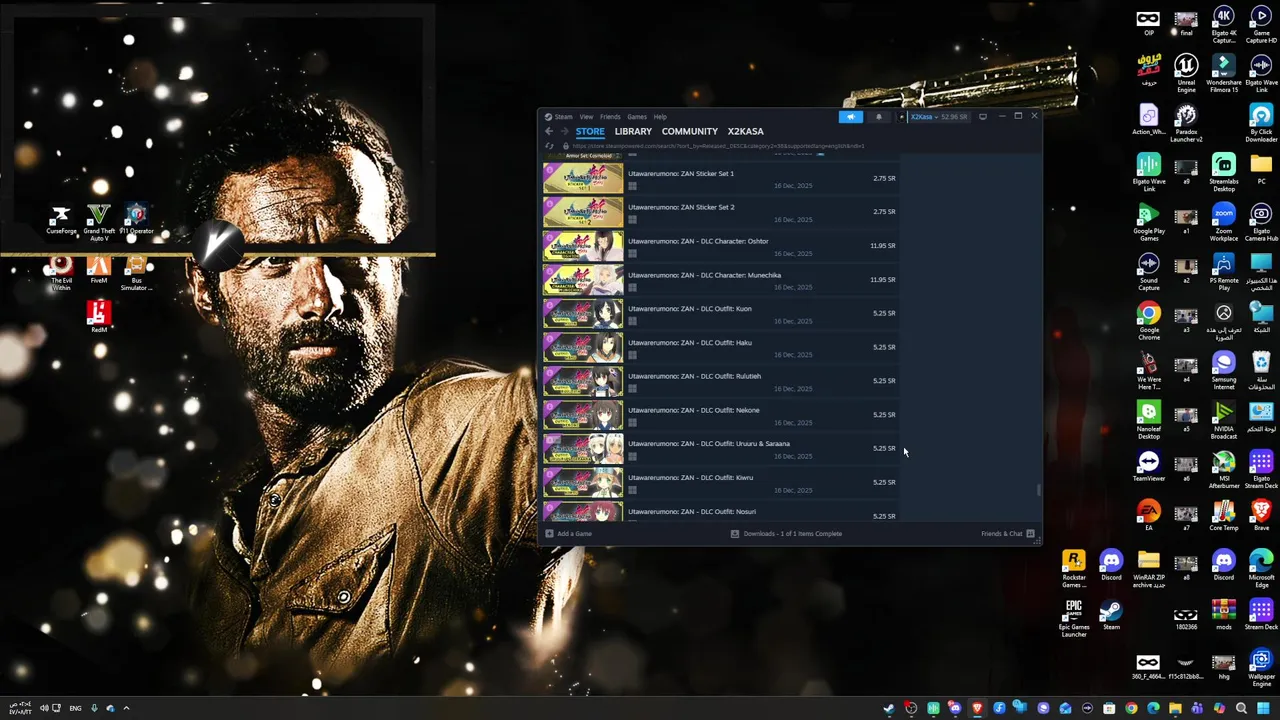This screenshot has height=720, width=1280.
Task: Open FiveM desktop shortcut
Action: [98, 269]
